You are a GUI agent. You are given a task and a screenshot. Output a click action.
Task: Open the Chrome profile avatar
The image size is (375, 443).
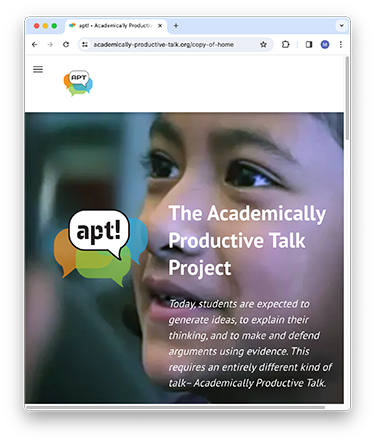(x=325, y=44)
